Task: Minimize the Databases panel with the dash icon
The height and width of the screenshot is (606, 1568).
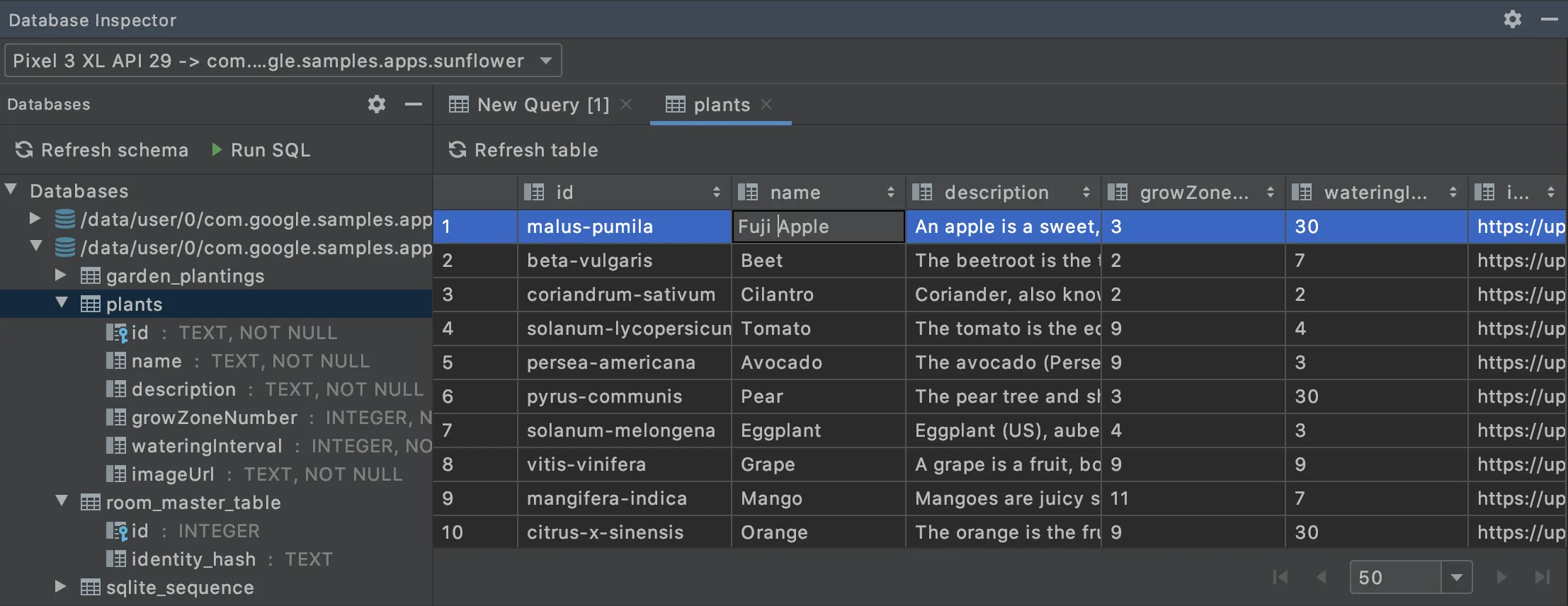Action: (x=414, y=105)
